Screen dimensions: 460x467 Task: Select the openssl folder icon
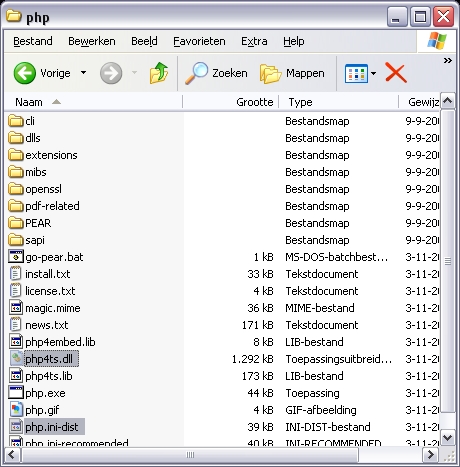point(16,189)
